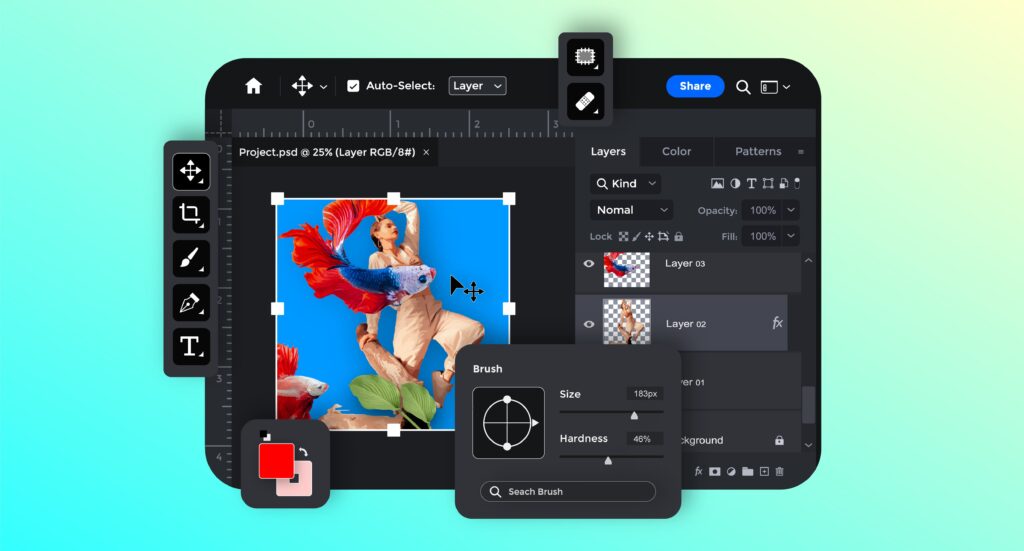The width and height of the screenshot is (1024, 551).
Task: Expand the Opacity value dropdown
Action: pyautogui.click(x=790, y=210)
